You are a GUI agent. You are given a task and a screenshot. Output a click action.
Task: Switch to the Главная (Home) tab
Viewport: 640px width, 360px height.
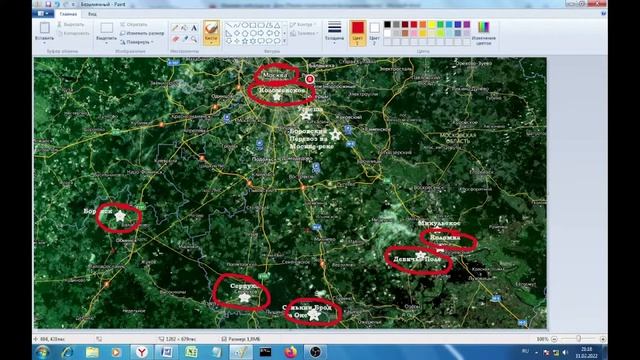[x=68, y=14]
